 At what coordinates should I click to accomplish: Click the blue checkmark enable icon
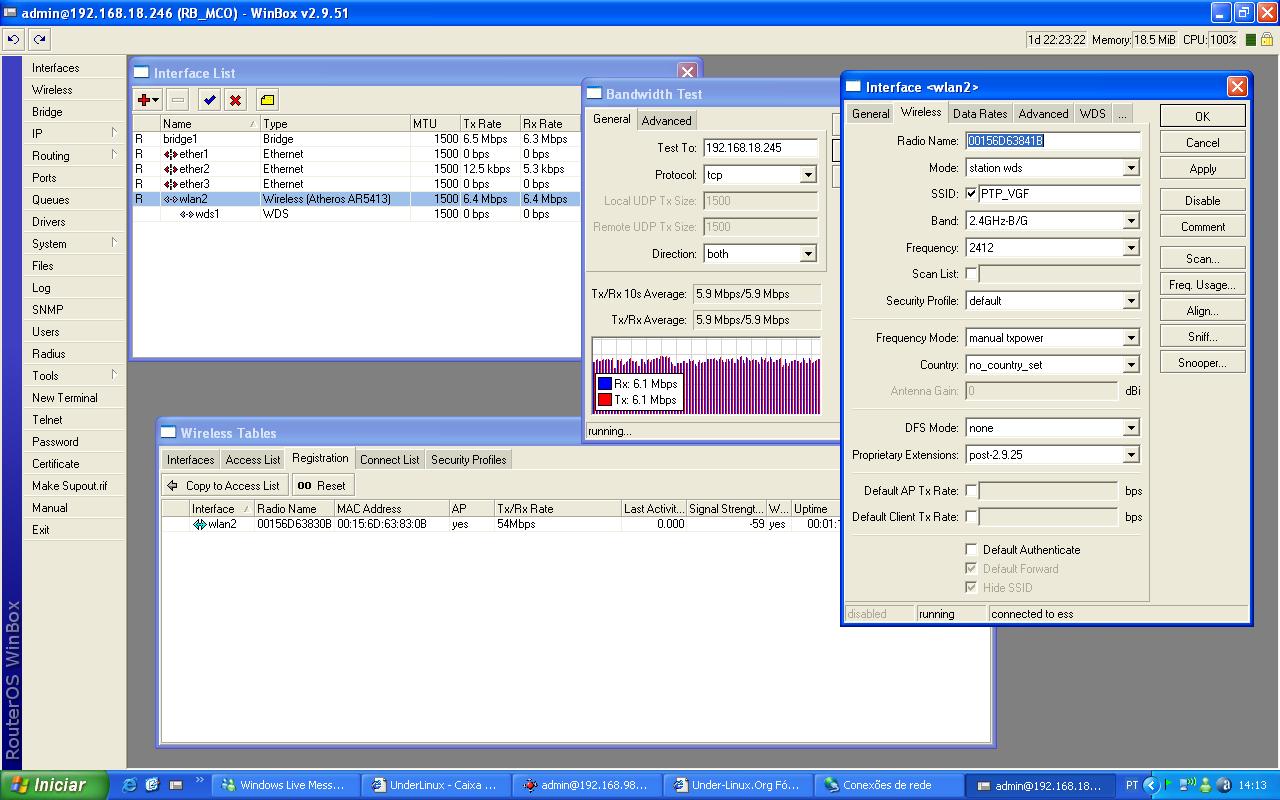point(209,100)
